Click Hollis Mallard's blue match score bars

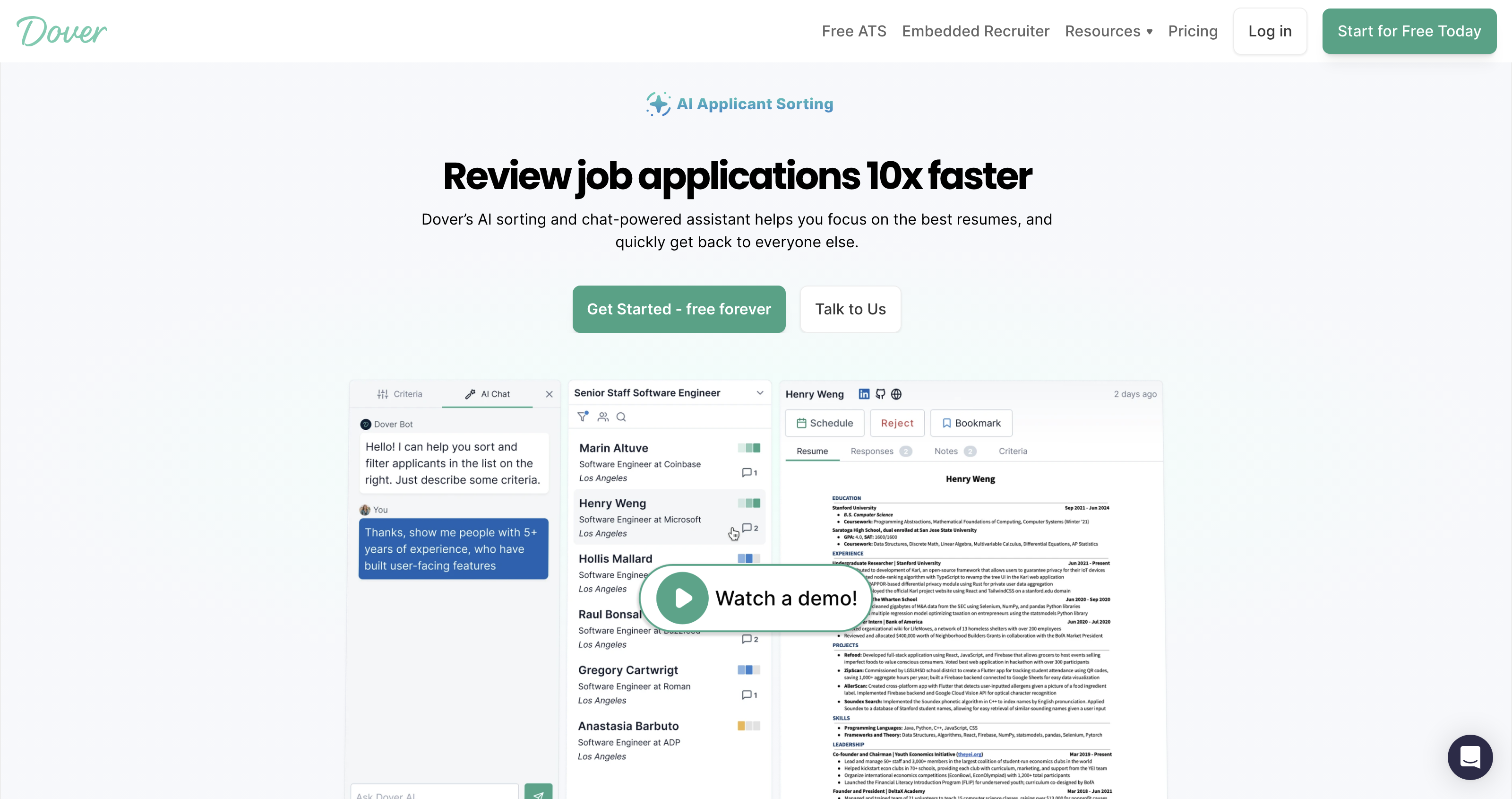(749, 558)
